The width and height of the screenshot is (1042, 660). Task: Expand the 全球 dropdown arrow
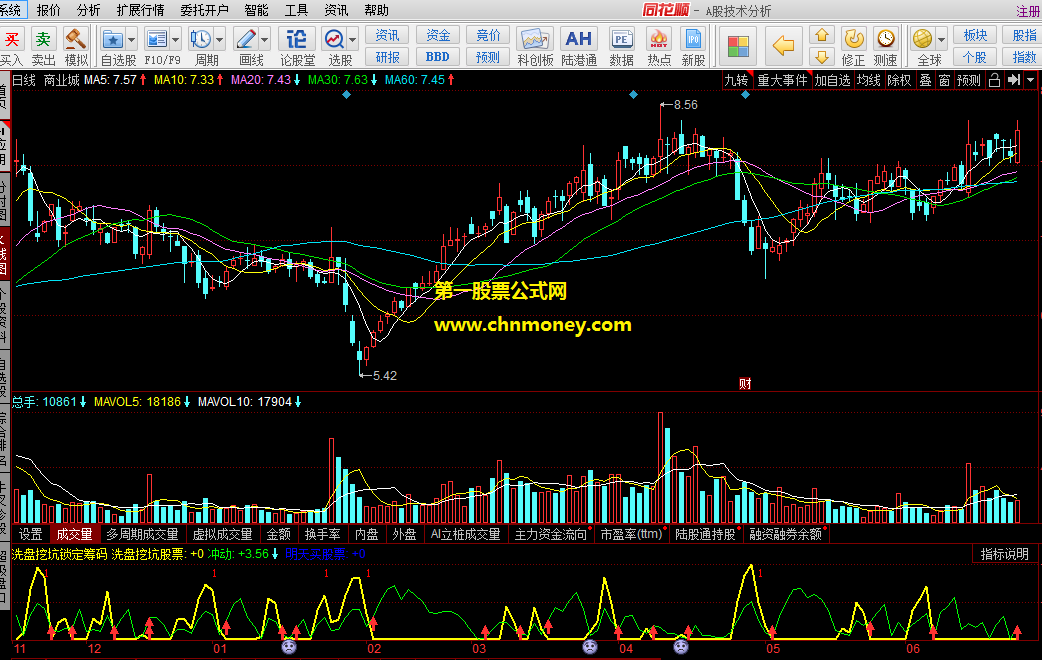pos(941,40)
